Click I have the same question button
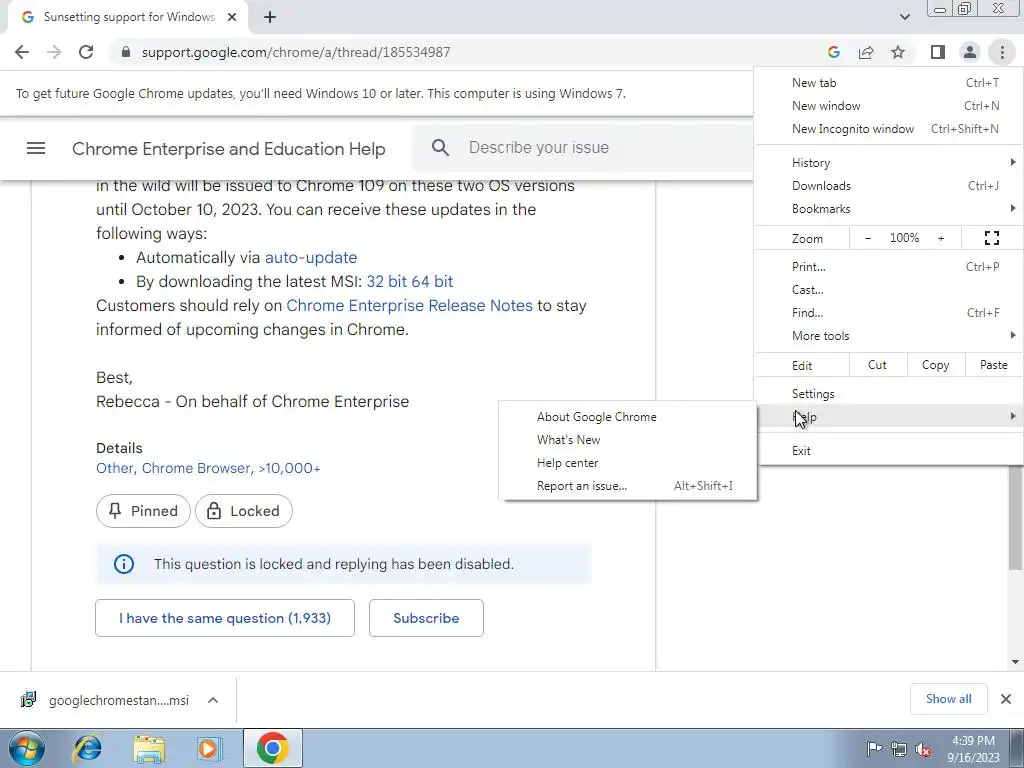1024x768 pixels. [225, 618]
